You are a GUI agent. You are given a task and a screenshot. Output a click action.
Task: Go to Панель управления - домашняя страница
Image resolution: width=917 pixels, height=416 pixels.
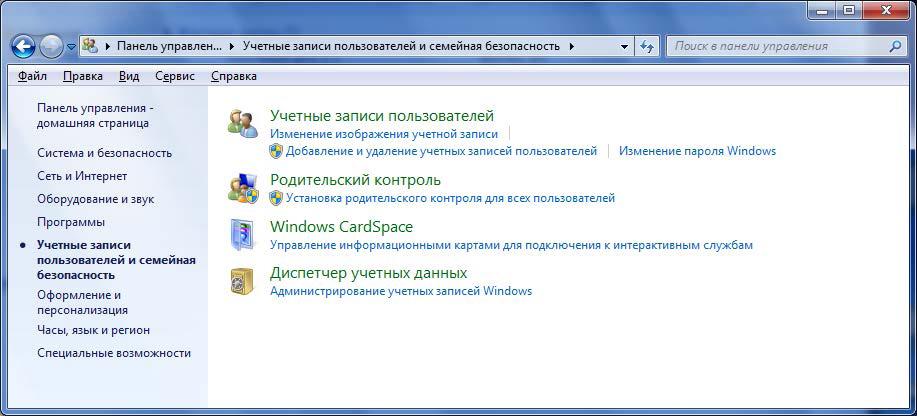tap(95, 116)
